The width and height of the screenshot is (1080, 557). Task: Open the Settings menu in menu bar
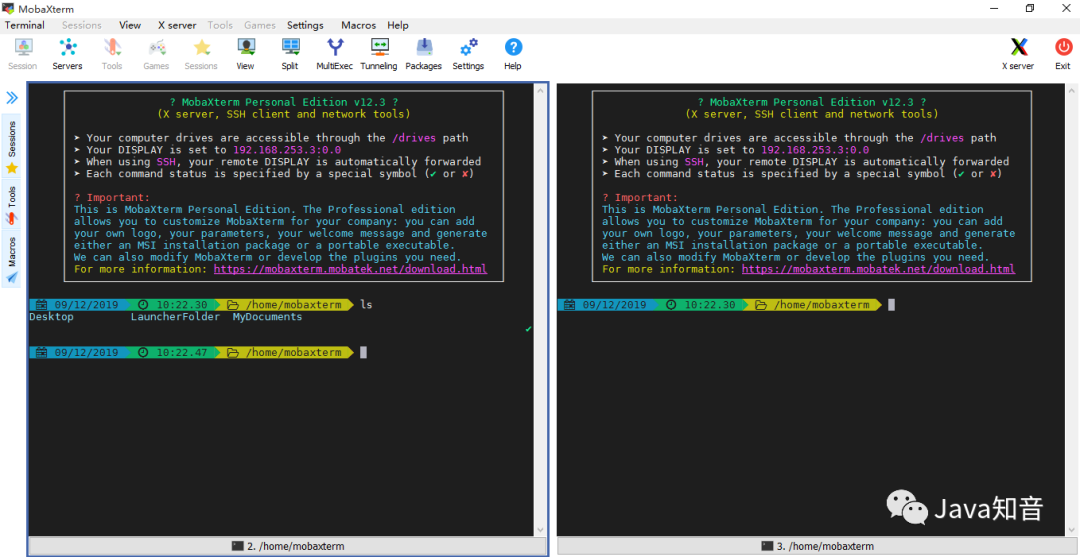[x=305, y=25]
